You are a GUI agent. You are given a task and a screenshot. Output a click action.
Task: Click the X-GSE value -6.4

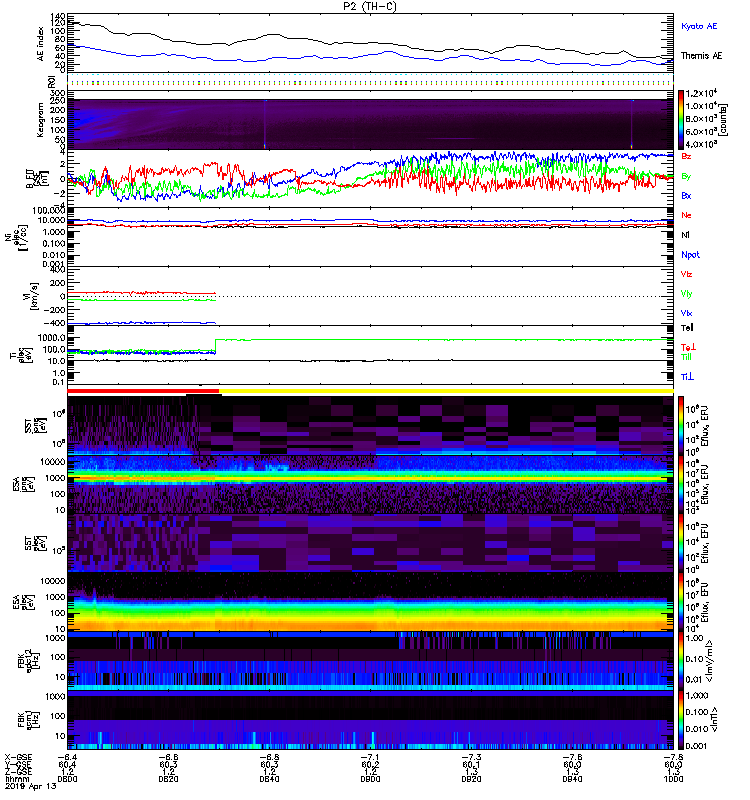point(67,757)
